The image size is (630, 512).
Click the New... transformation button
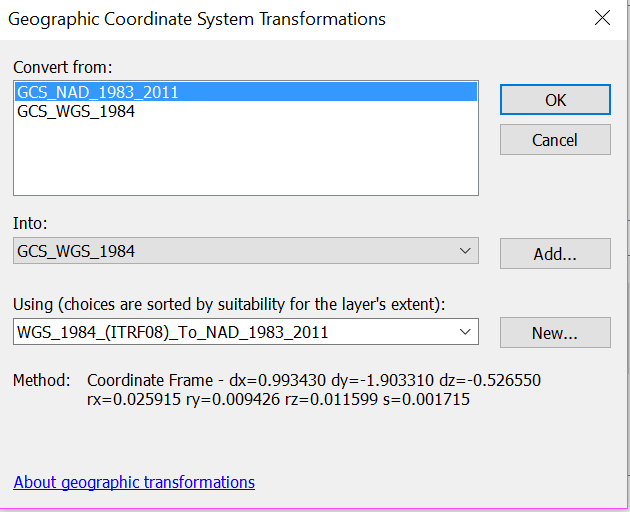click(555, 333)
